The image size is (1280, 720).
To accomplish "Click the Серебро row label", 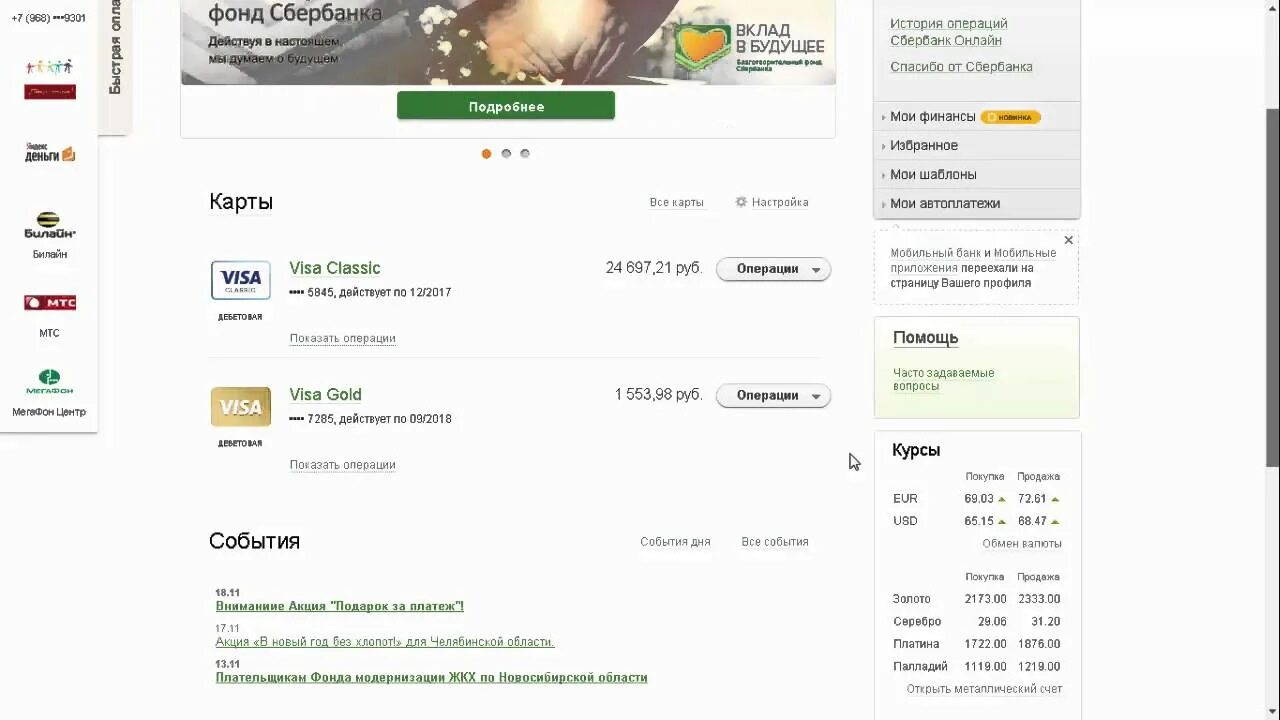I will point(917,622).
